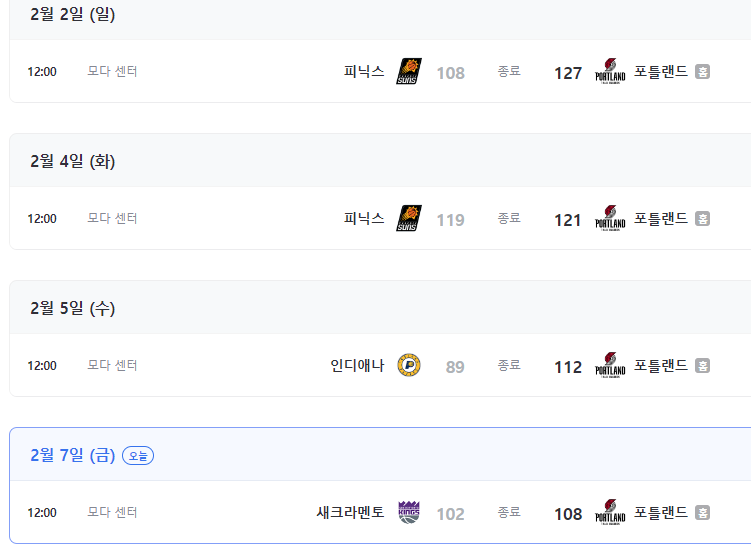
Task: Click the 종료 status of the Feb 5 game
Action: coord(509,365)
